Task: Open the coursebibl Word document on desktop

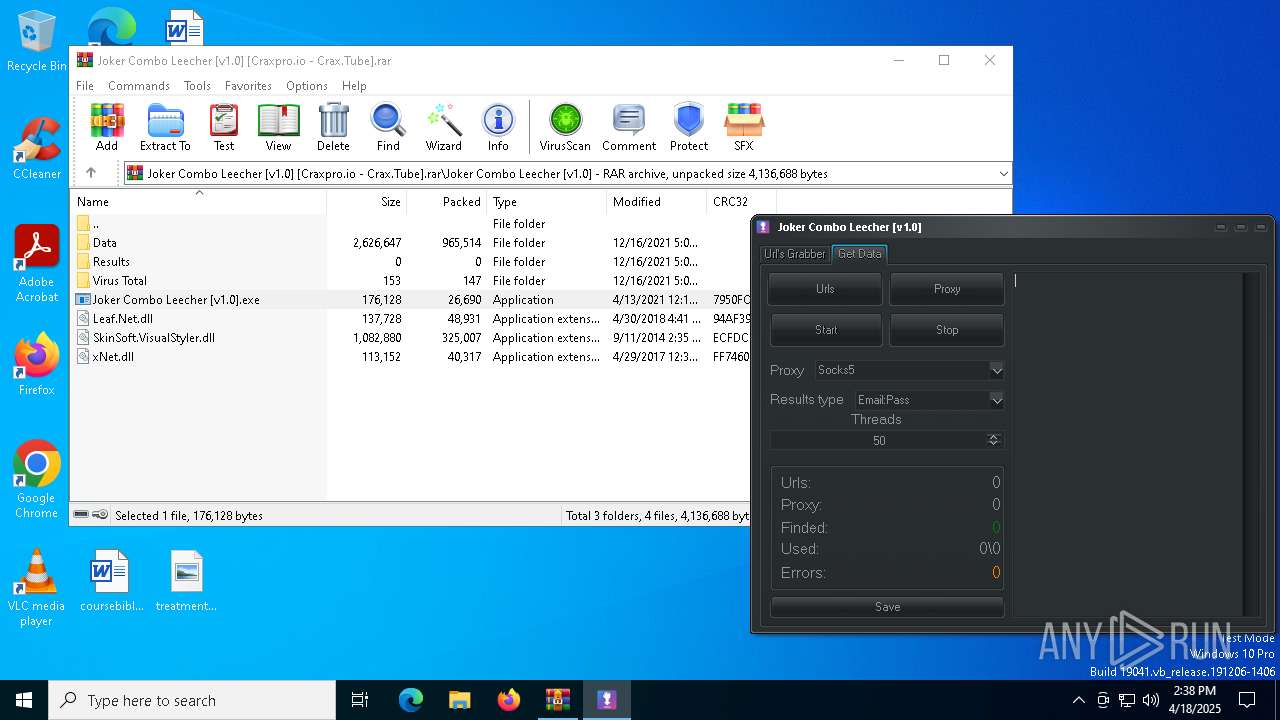Action: pyautogui.click(x=111, y=580)
